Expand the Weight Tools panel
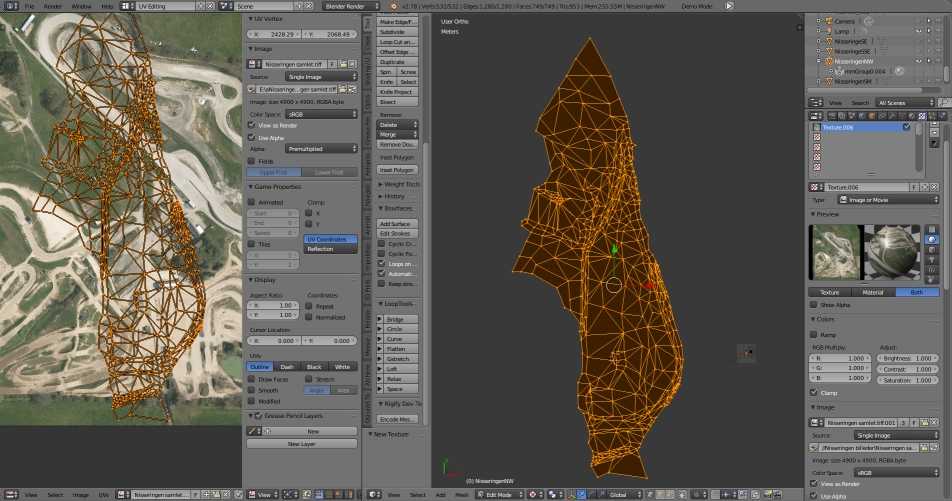The height and width of the screenshot is (501, 952). pos(399,184)
